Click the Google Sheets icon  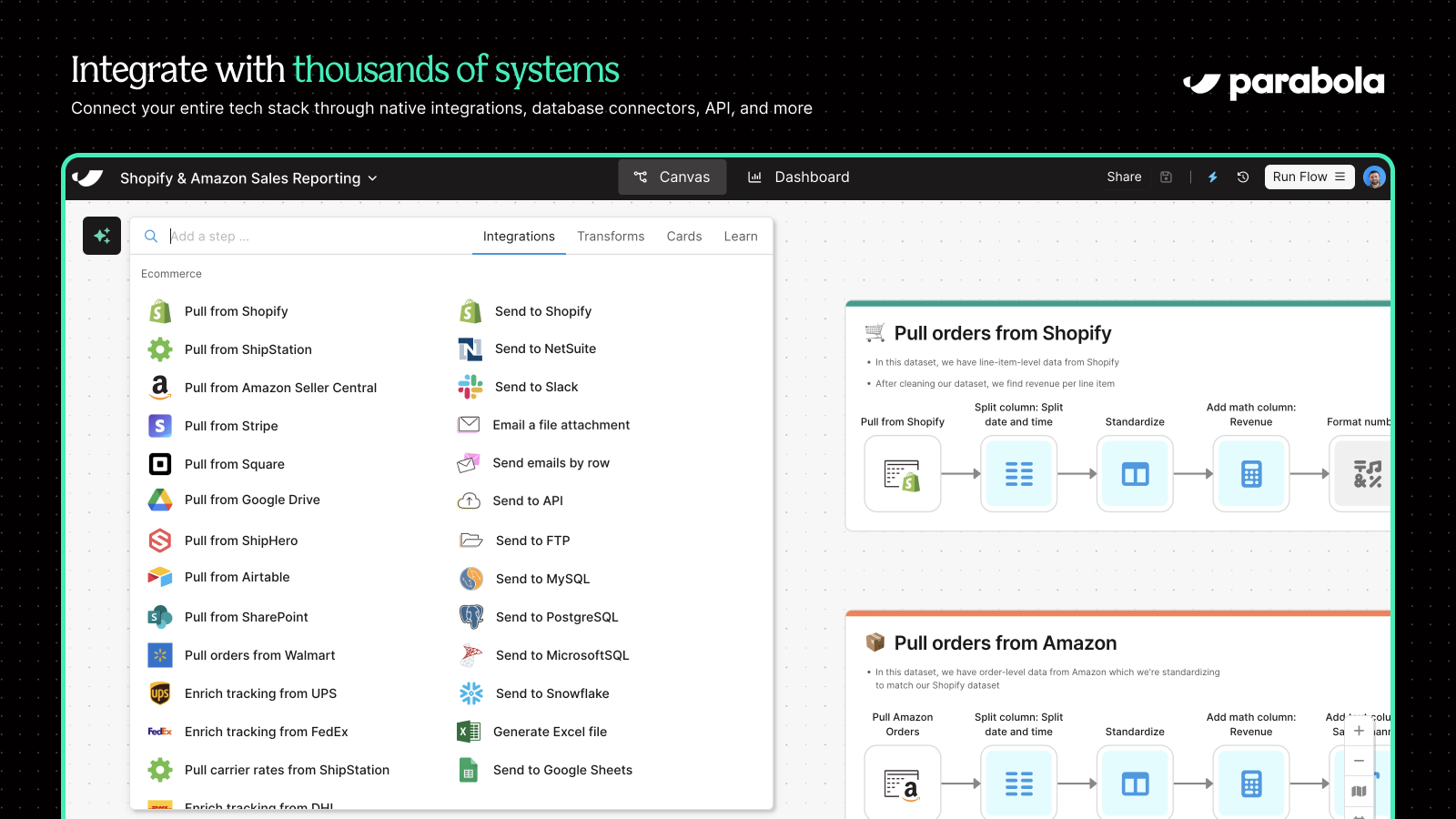pyautogui.click(x=469, y=770)
